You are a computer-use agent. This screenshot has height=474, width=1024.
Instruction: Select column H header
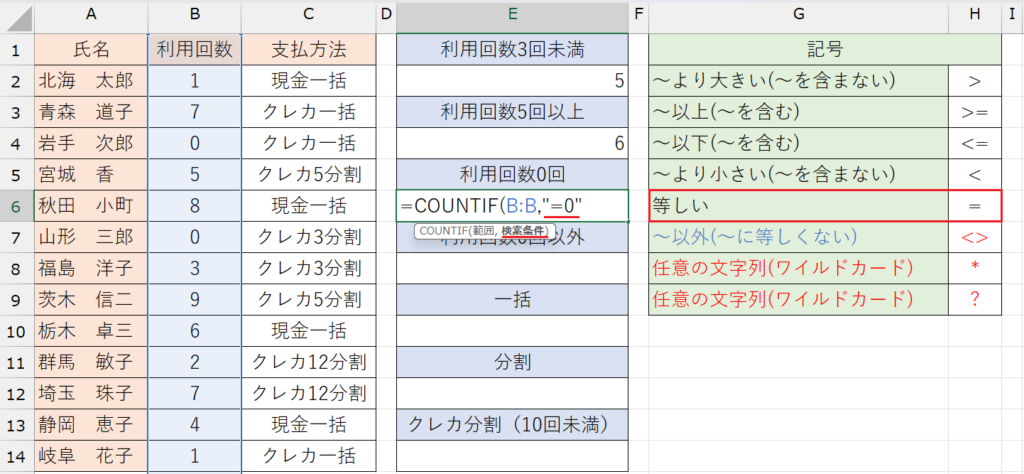pos(975,16)
